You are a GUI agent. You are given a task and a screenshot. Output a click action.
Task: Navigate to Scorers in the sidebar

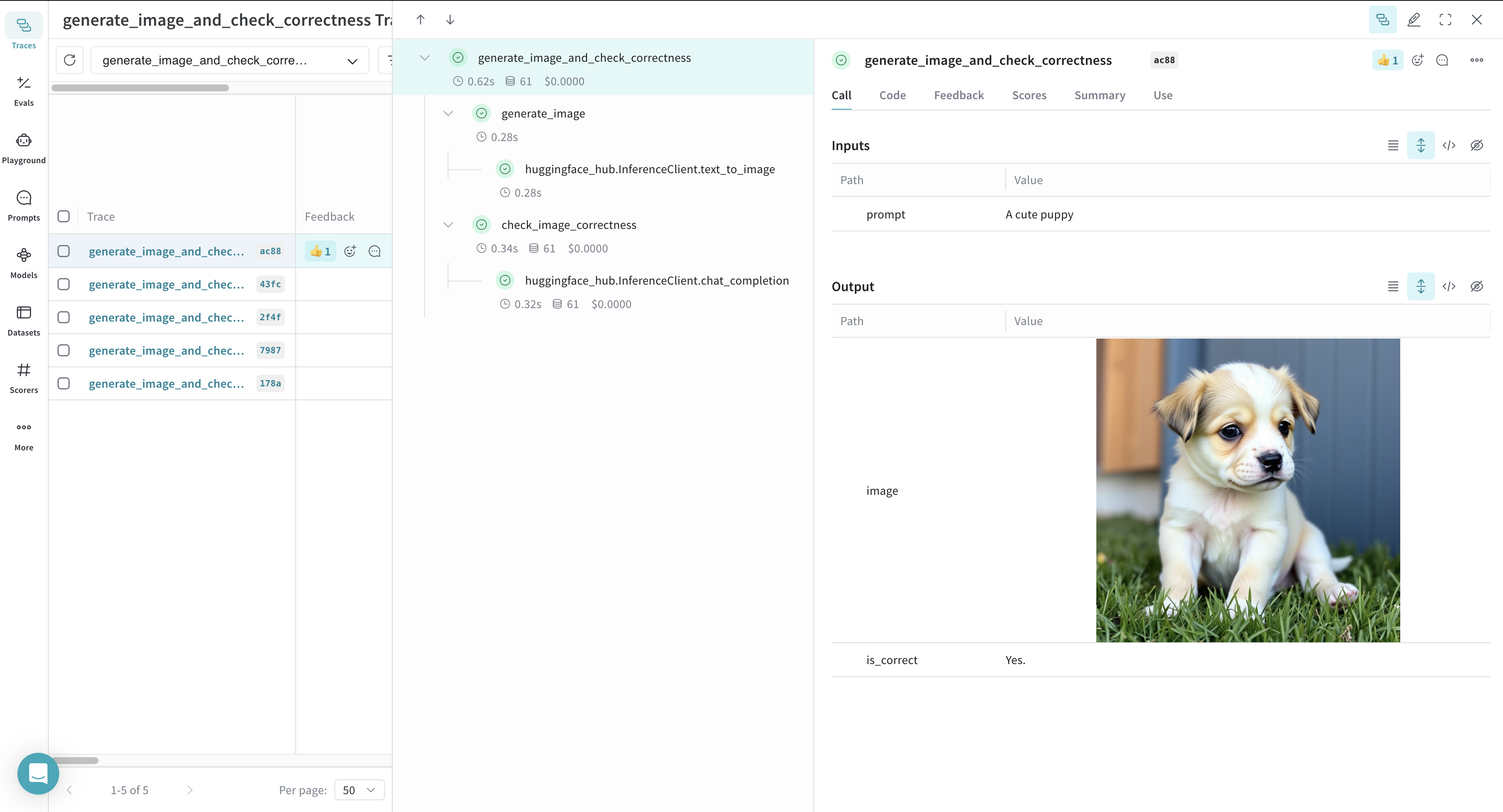click(24, 376)
